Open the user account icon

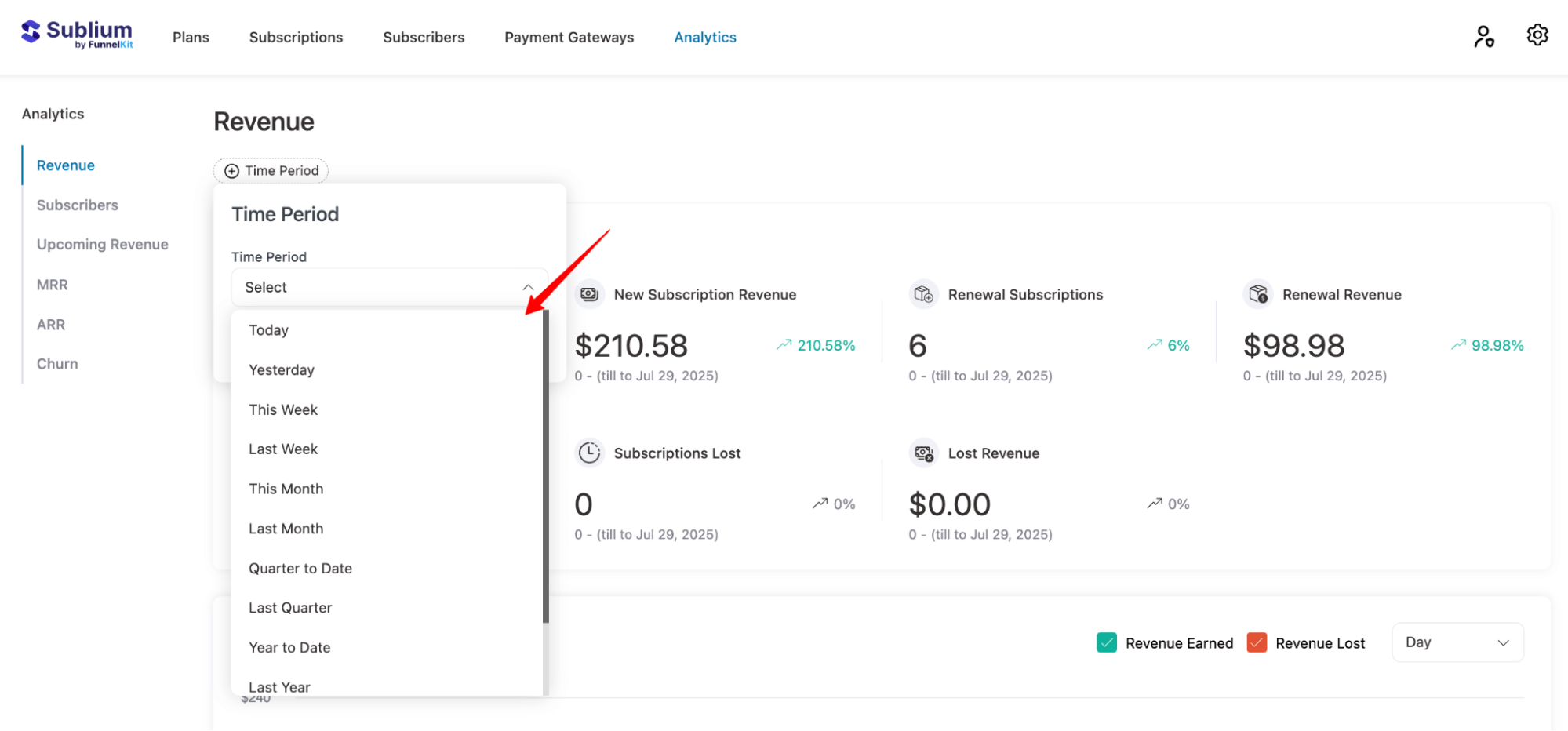1483,37
